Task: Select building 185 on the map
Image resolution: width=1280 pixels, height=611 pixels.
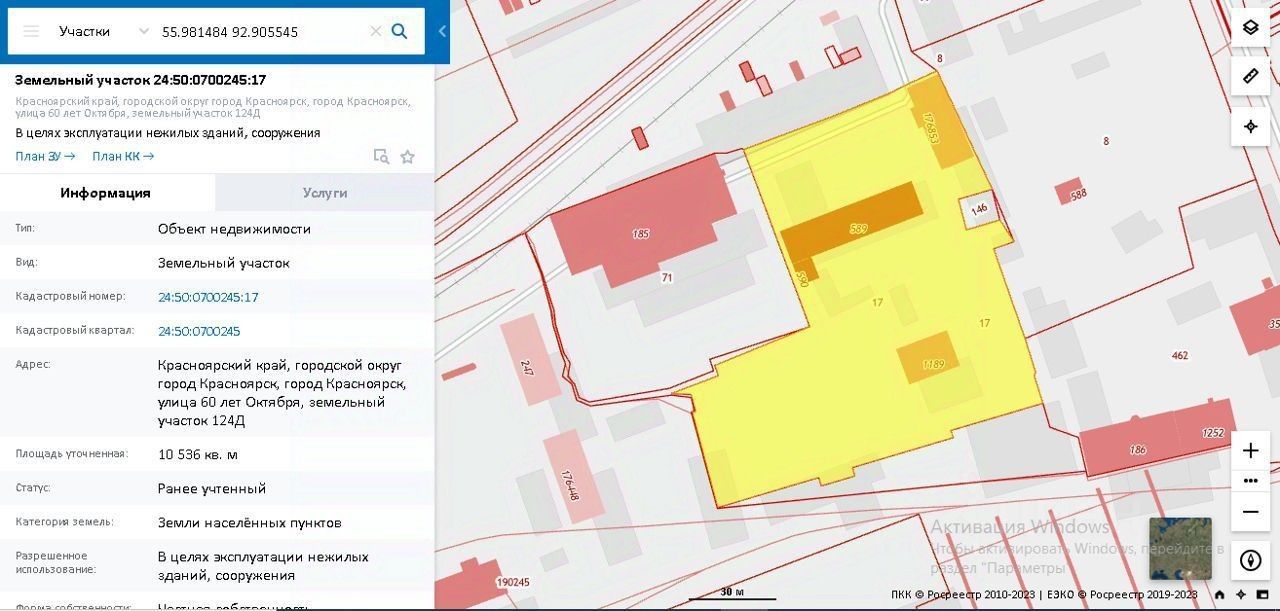Action: coord(641,234)
